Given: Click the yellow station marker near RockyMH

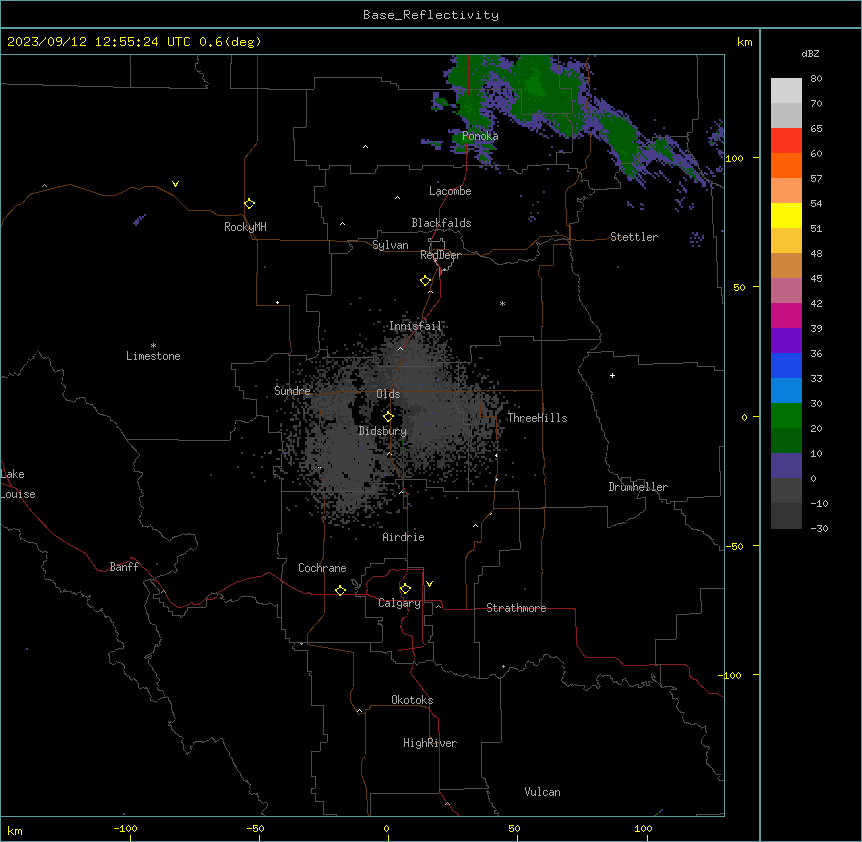Looking at the screenshot, I should [x=250, y=204].
